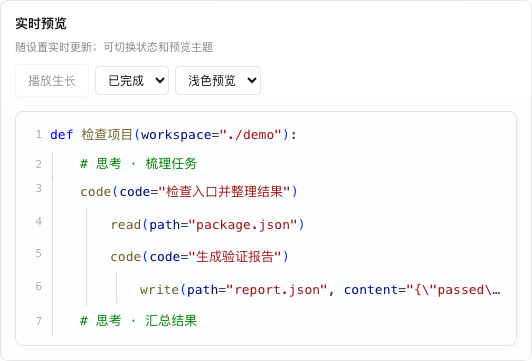Click line number 2 in gutter
The image size is (532, 361).
(x=39, y=164)
